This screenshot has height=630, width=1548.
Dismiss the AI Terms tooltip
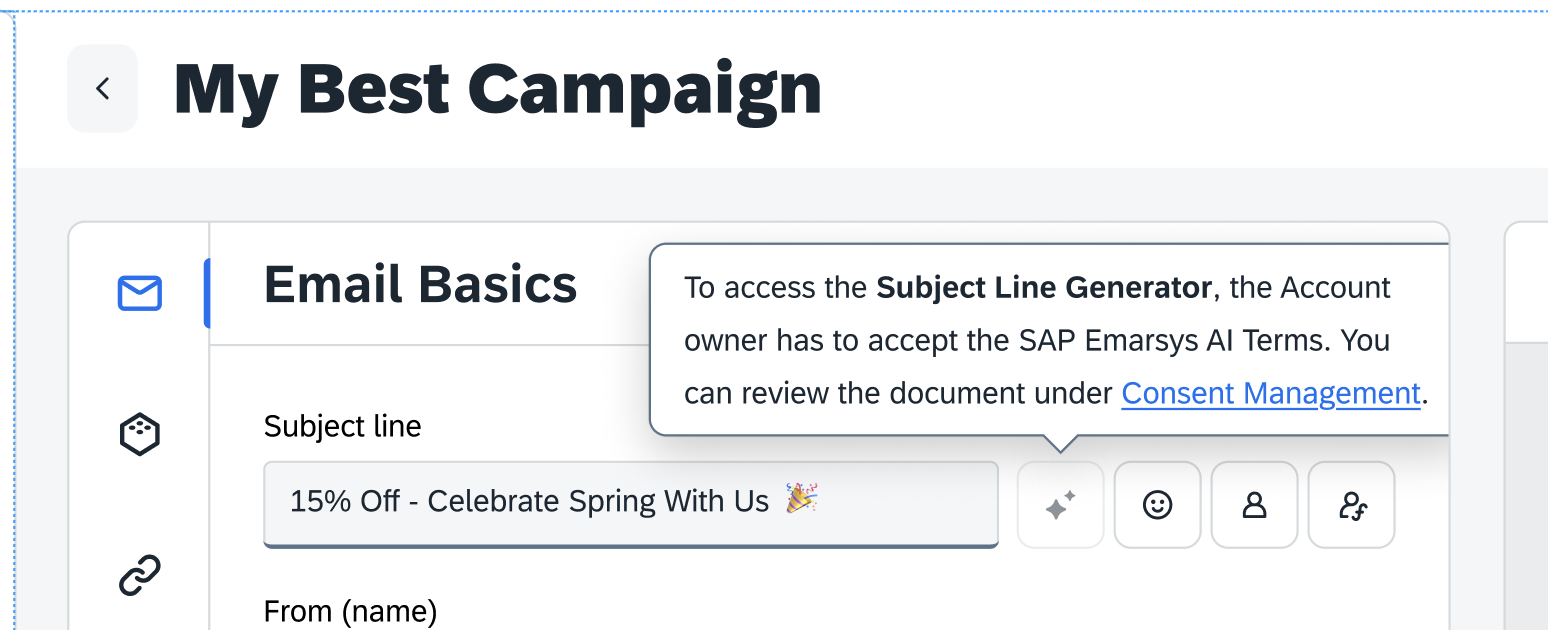pos(1050,340)
